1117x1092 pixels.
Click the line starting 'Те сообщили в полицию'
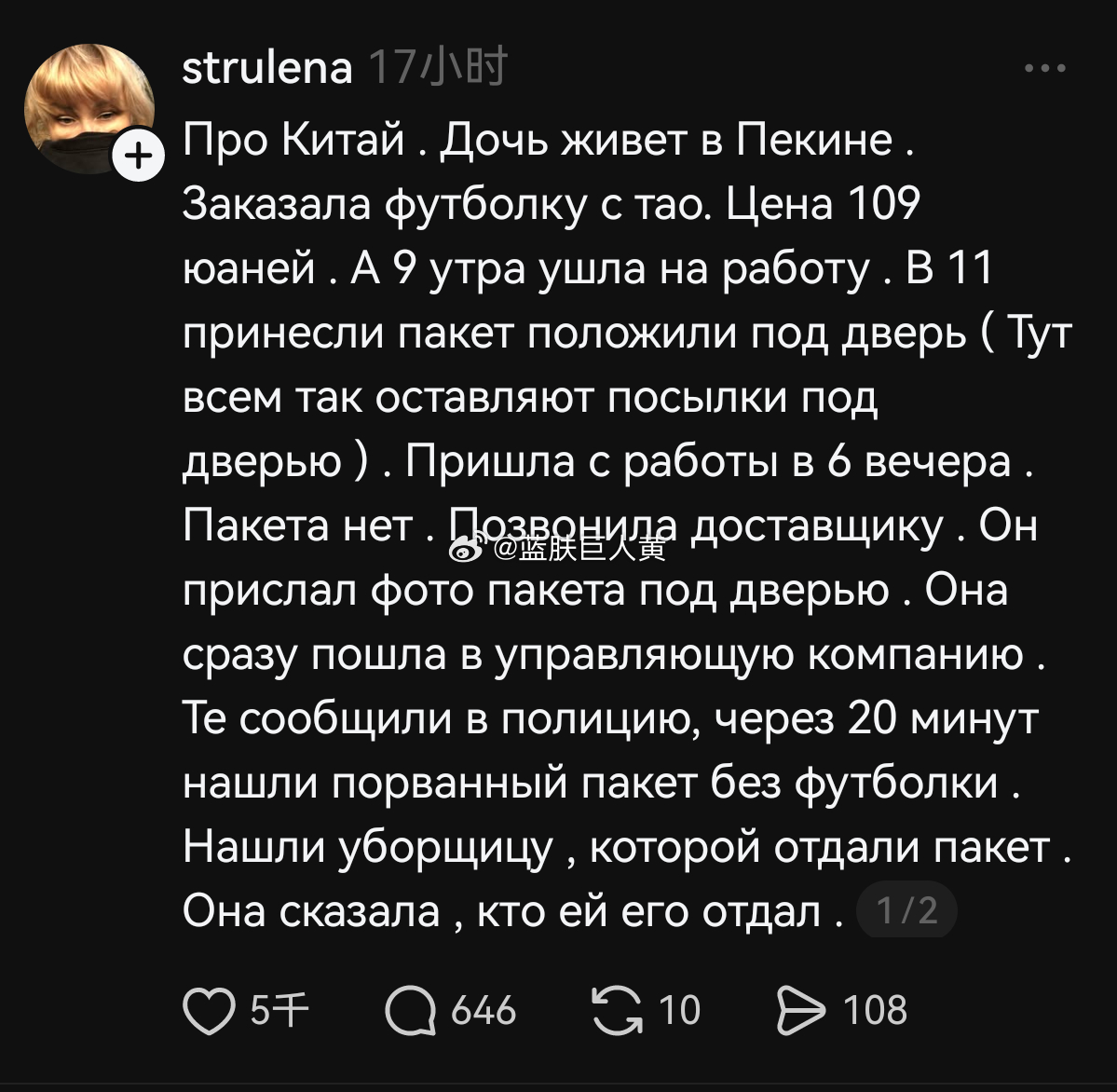coord(610,719)
